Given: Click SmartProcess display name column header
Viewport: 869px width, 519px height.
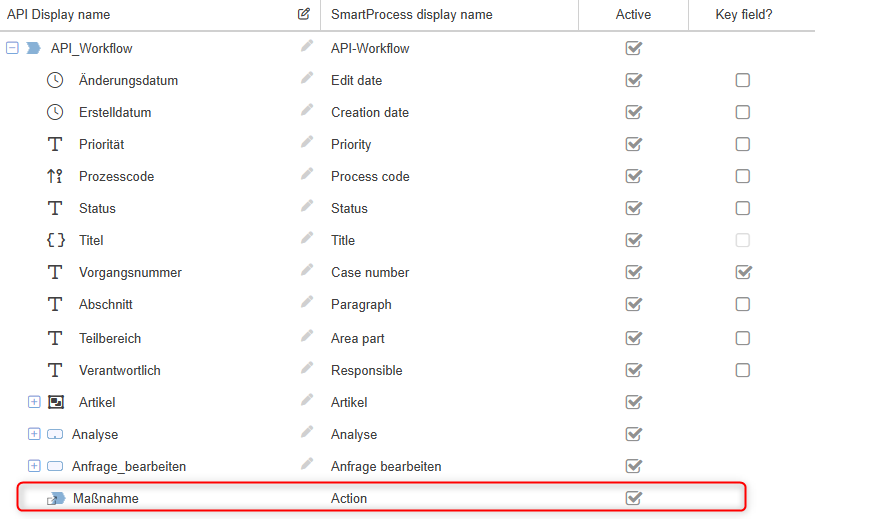Looking at the screenshot, I should pyautogui.click(x=412, y=15).
